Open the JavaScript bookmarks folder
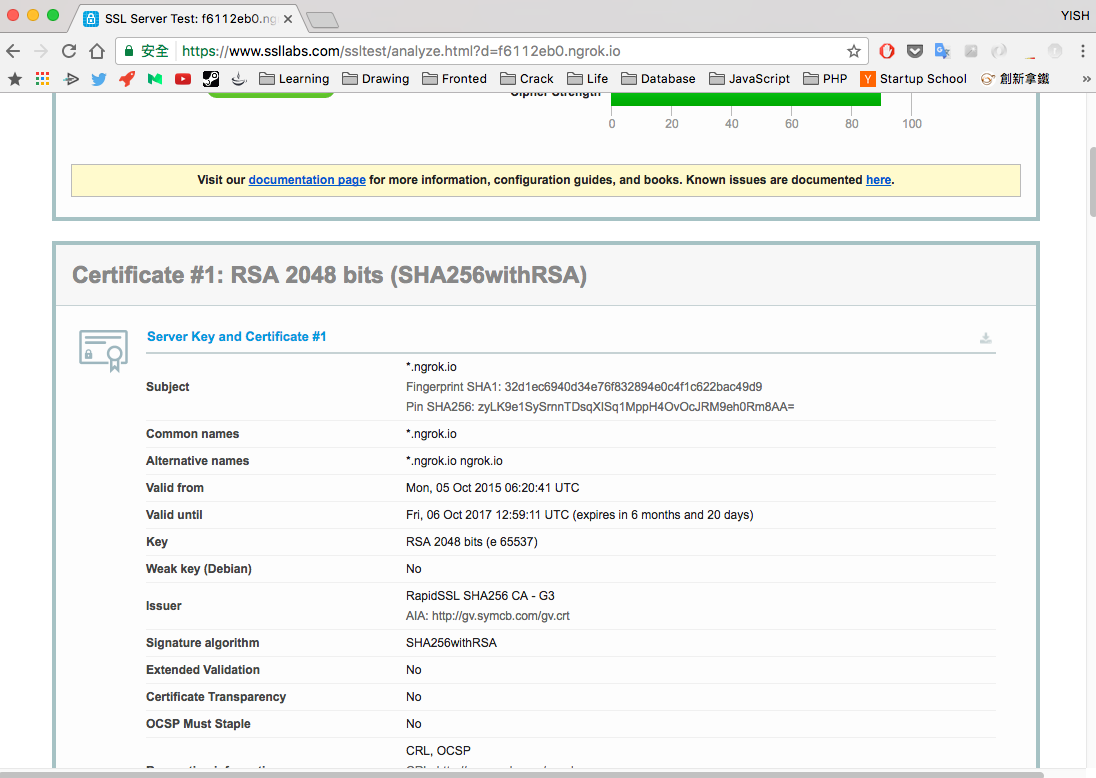The image size is (1096, 778). pyautogui.click(x=749, y=79)
